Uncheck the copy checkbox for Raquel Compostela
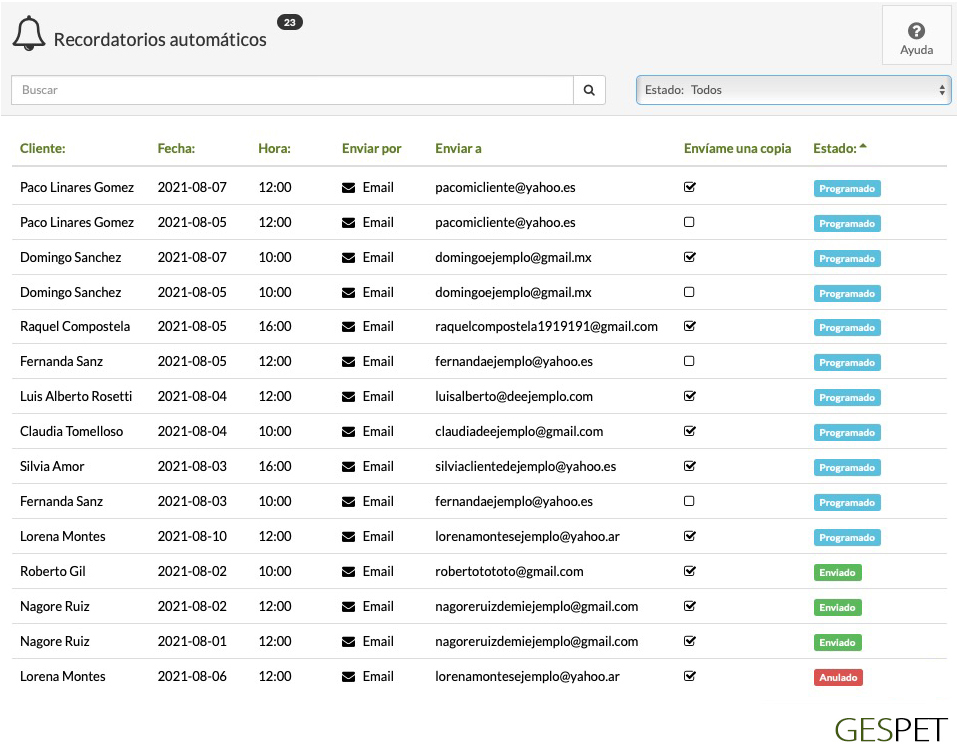 (x=689, y=326)
